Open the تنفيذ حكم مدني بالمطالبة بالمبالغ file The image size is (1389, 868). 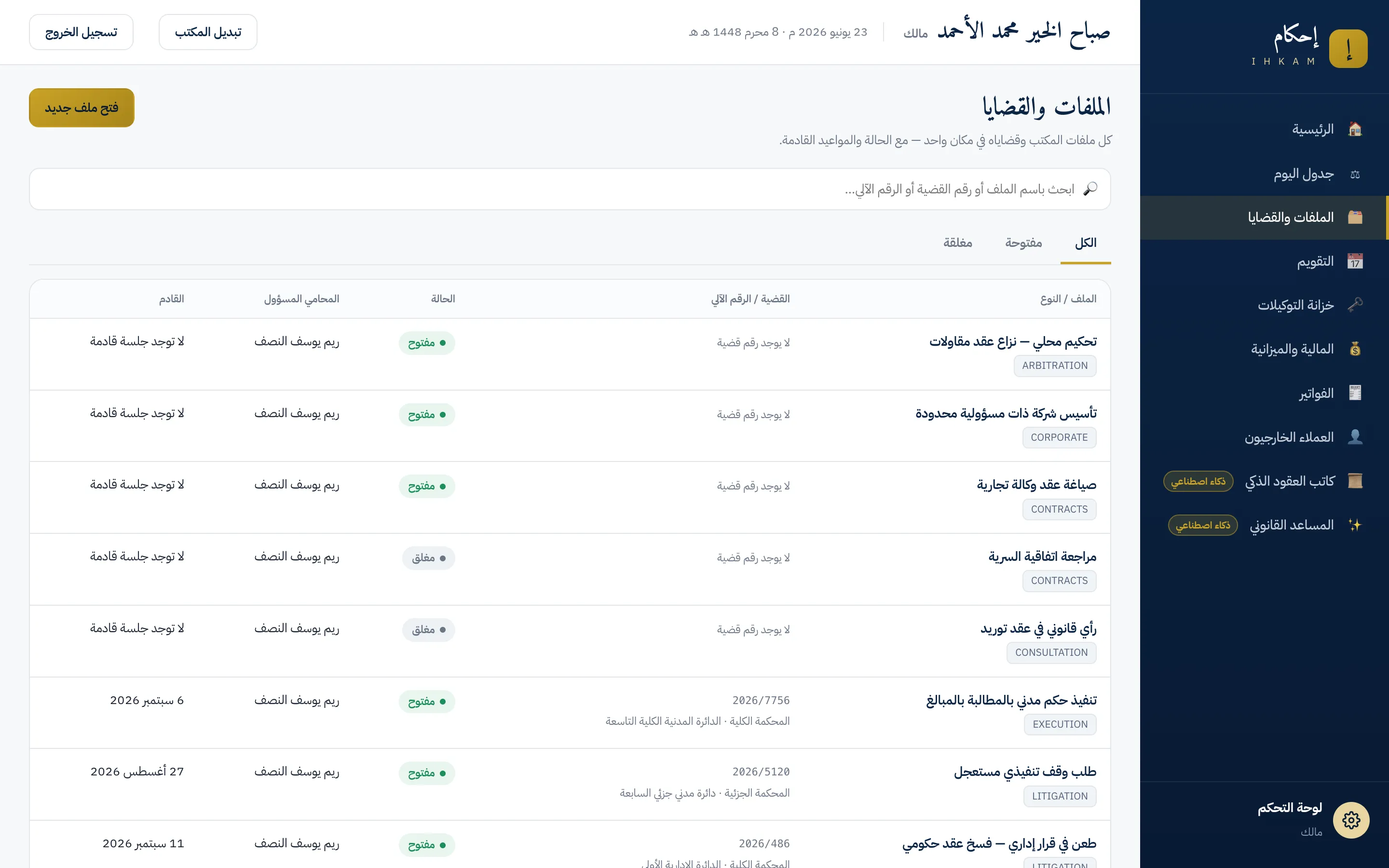pyautogui.click(x=1011, y=700)
